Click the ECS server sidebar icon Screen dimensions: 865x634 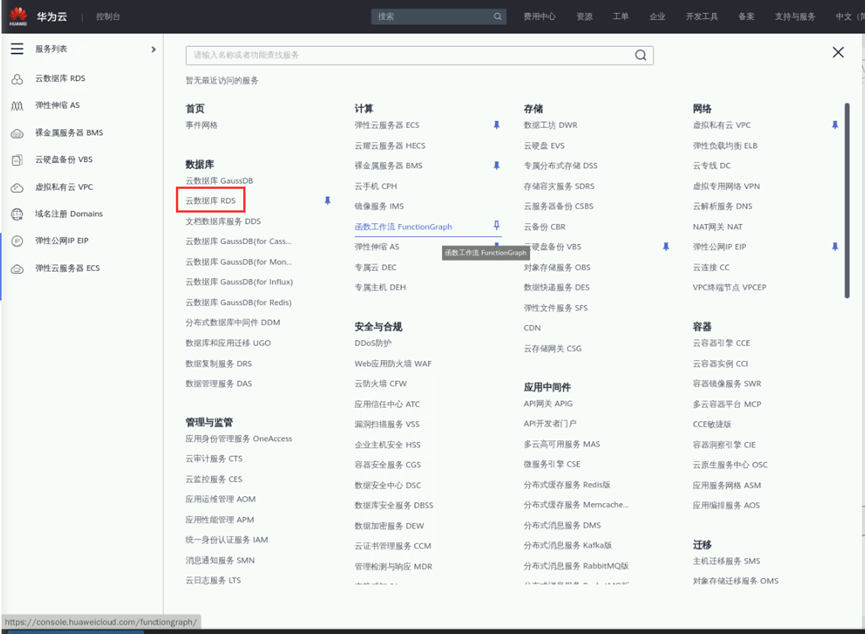[17, 268]
